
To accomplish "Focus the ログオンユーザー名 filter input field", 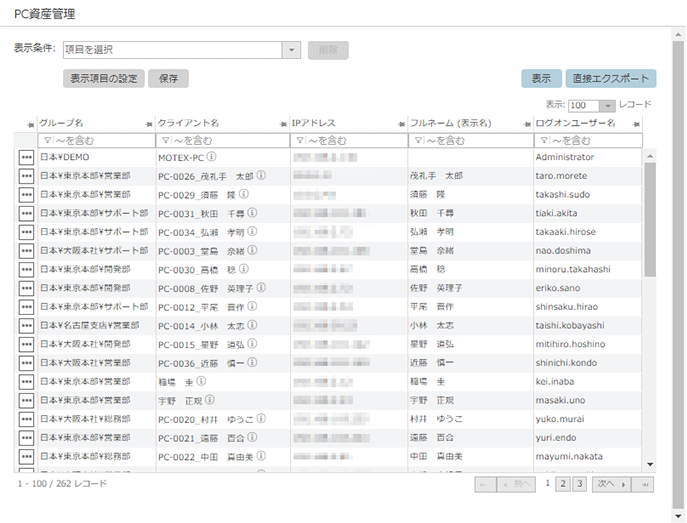I will click(x=592, y=141).
